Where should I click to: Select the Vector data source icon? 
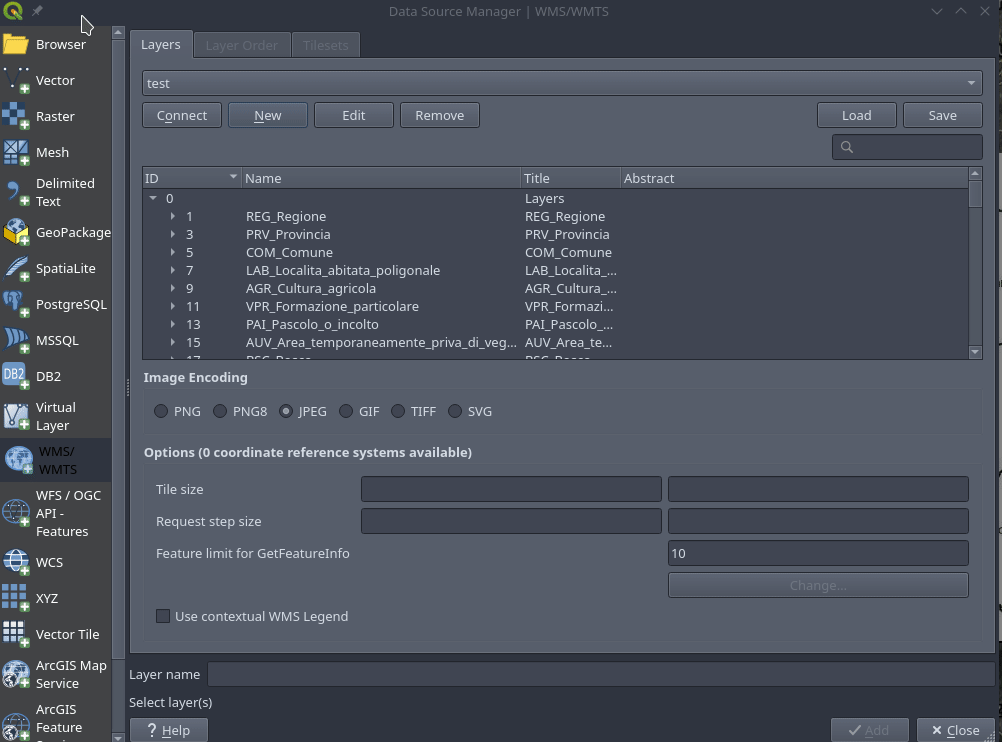pos(15,81)
